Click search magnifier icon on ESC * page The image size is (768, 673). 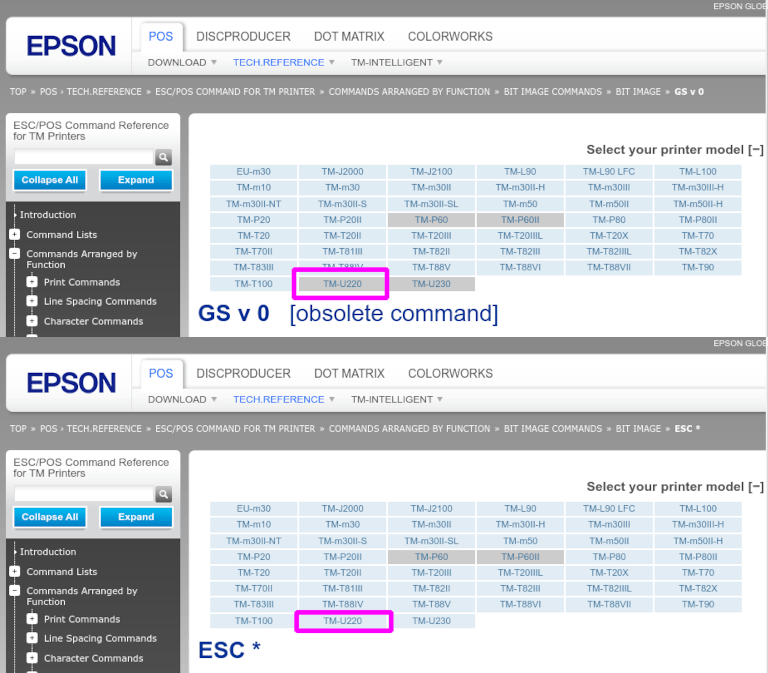164,495
